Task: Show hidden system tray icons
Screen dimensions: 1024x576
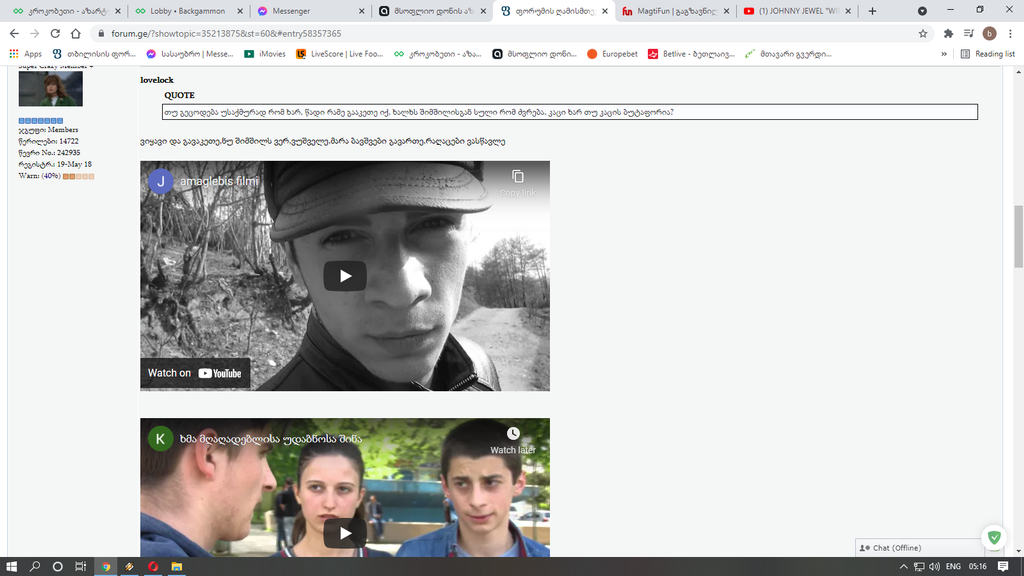Action: tap(903, 566)
